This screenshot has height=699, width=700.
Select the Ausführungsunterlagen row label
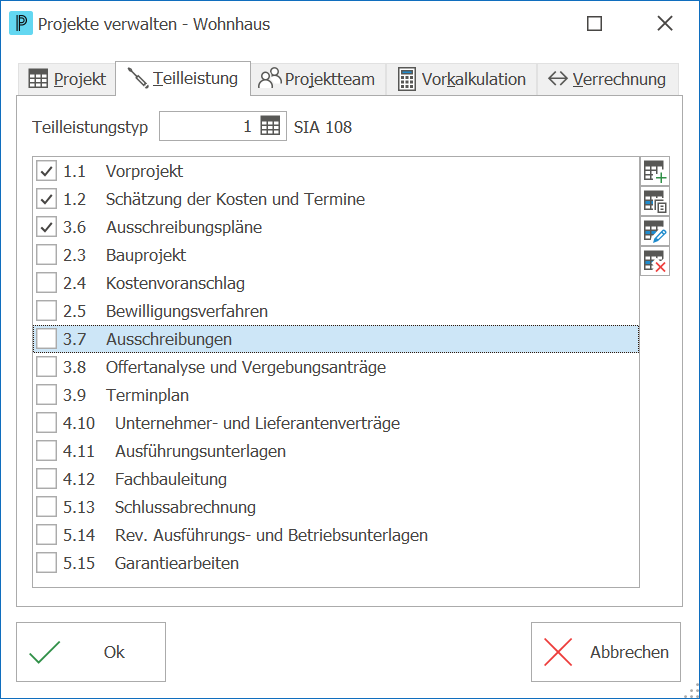point(200,452)
